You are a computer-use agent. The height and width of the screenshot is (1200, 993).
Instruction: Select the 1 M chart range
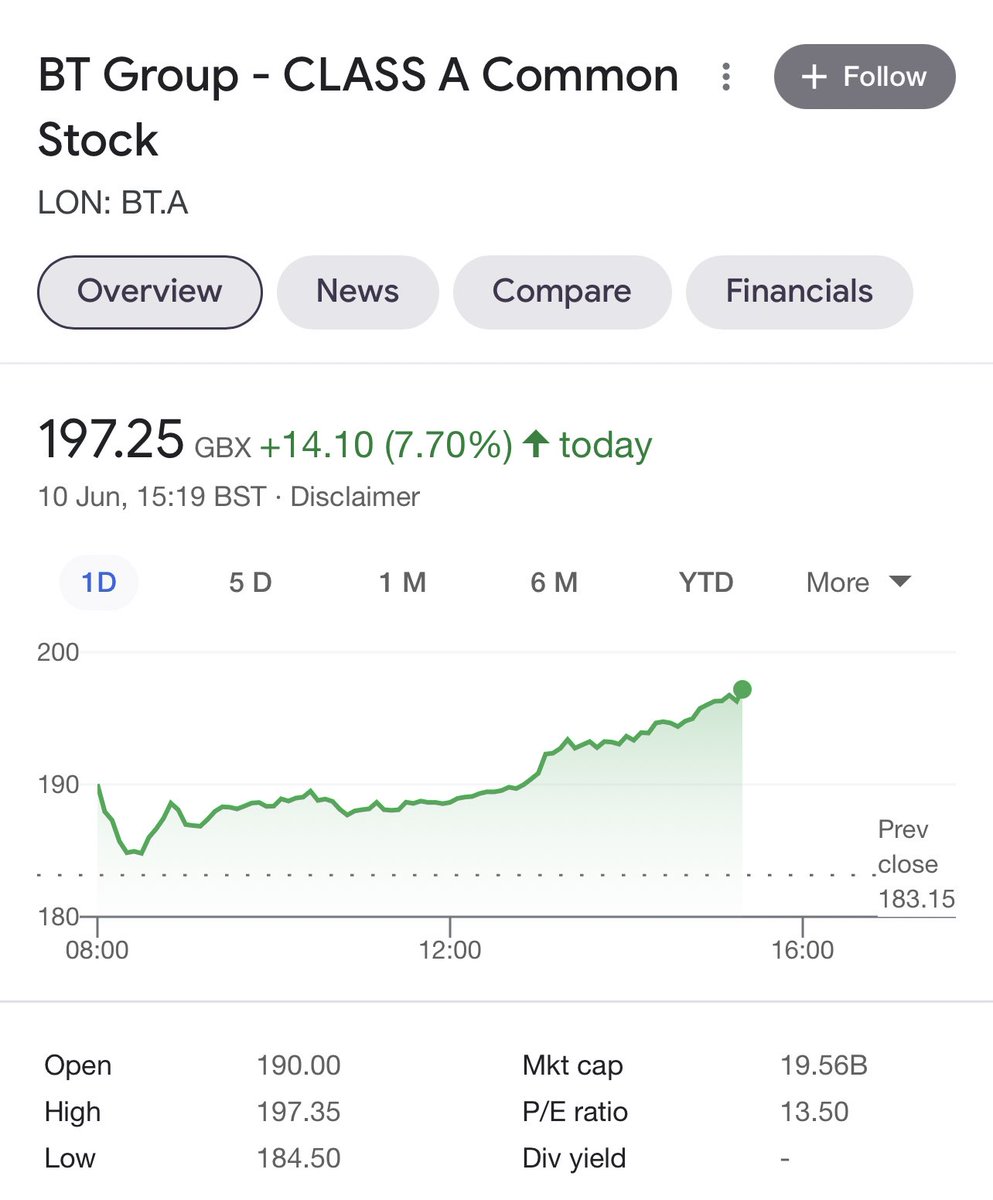[403, 582]
